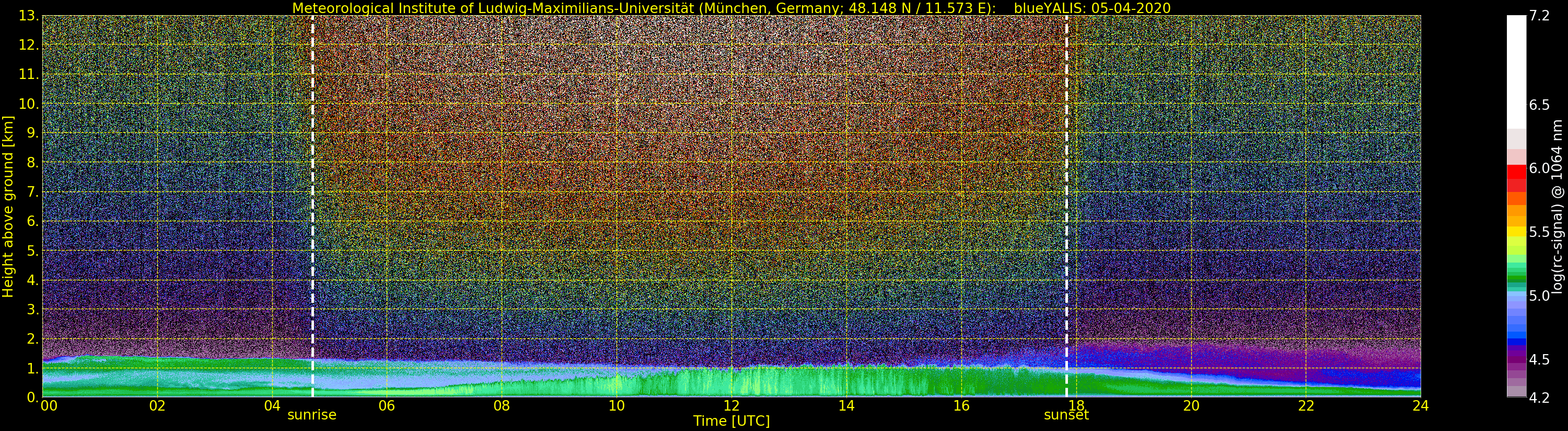Click the 'Height above ground [km]' axis label
1568x431 pixels.
pyautogui.click(x=8, y=206)
